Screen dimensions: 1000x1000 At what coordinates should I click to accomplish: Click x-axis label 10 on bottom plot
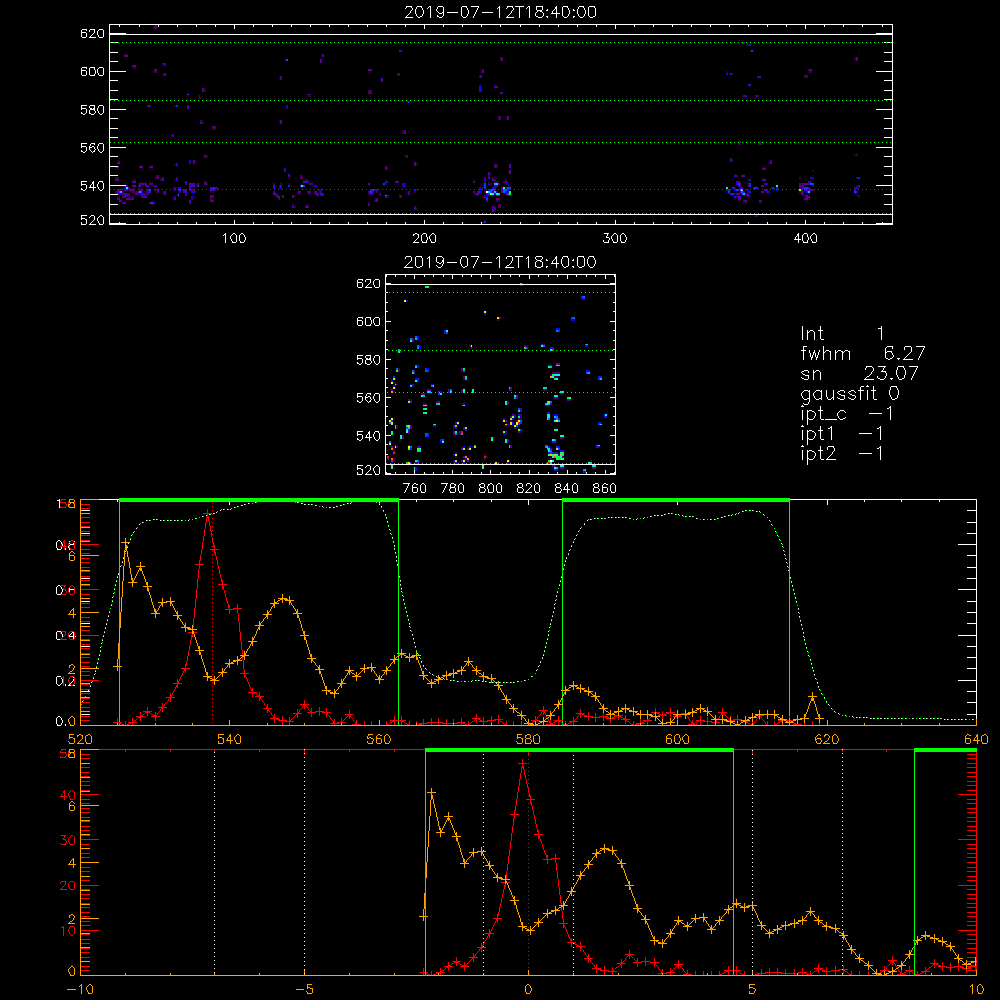[976, 989]
